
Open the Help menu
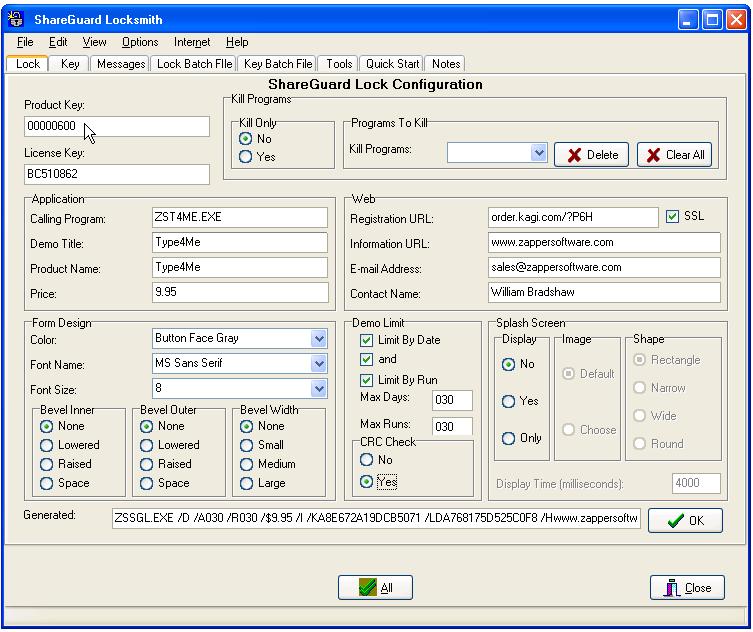pyautogui.click(x=237, y=42)
